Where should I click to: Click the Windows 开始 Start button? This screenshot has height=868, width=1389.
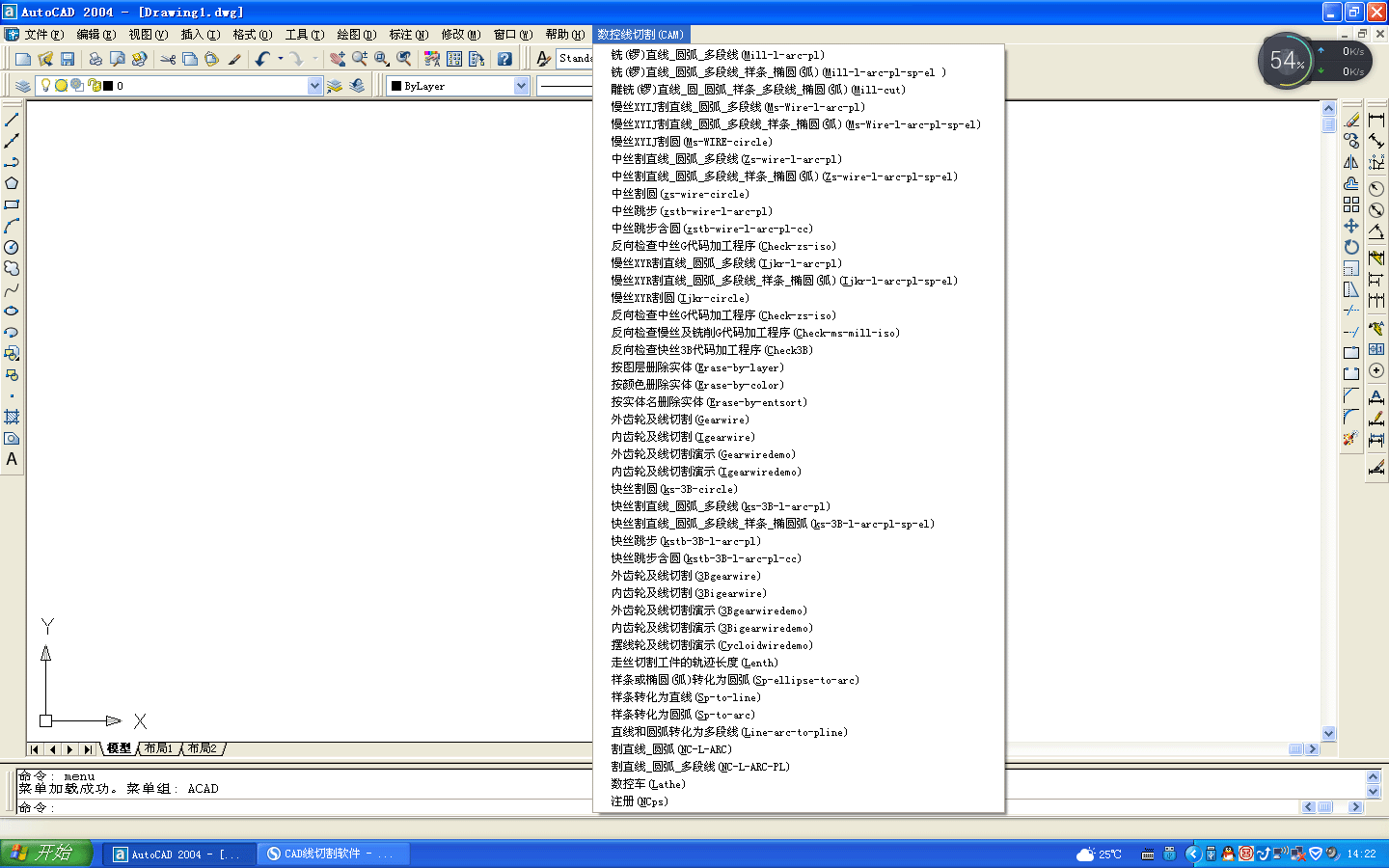click(46, 853)
